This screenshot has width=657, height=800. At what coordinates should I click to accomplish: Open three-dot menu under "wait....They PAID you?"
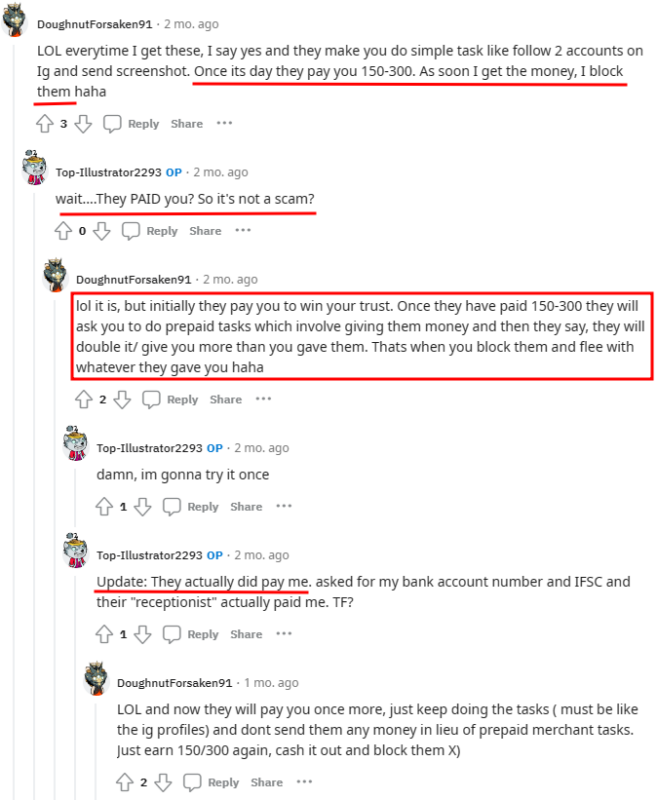coord(243,230)
